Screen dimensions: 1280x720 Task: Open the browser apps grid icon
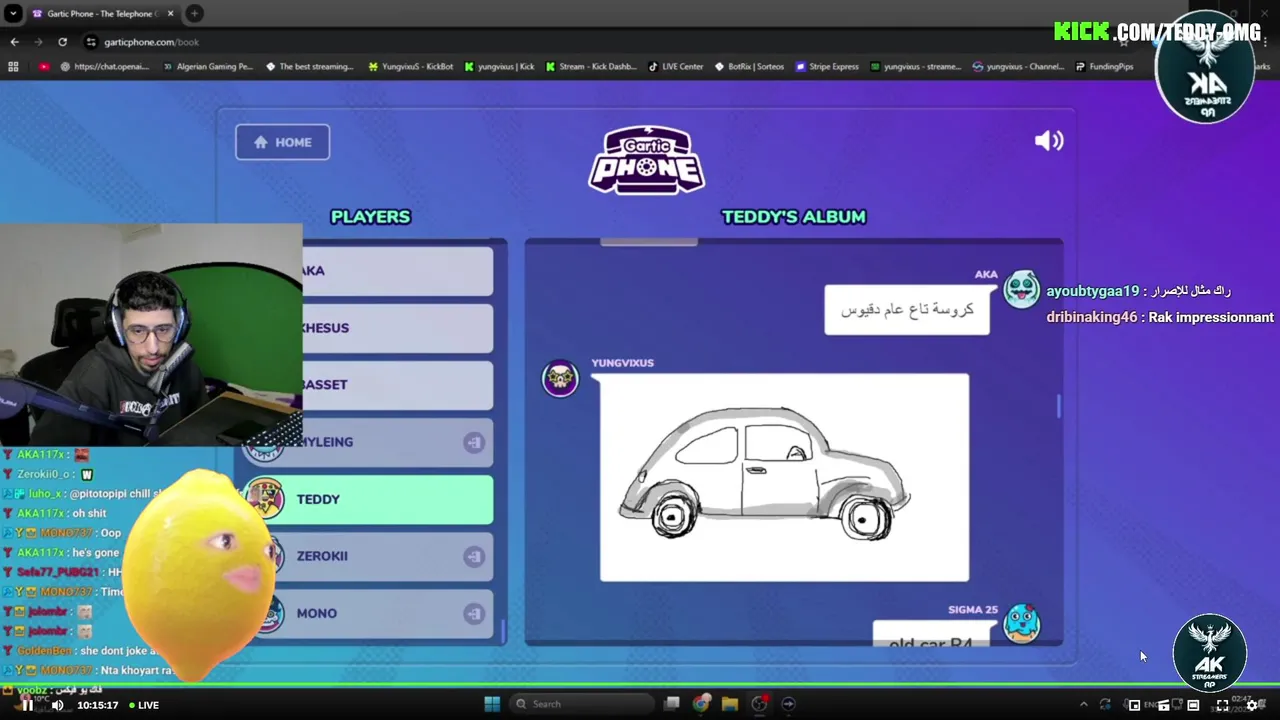point(13,67)
